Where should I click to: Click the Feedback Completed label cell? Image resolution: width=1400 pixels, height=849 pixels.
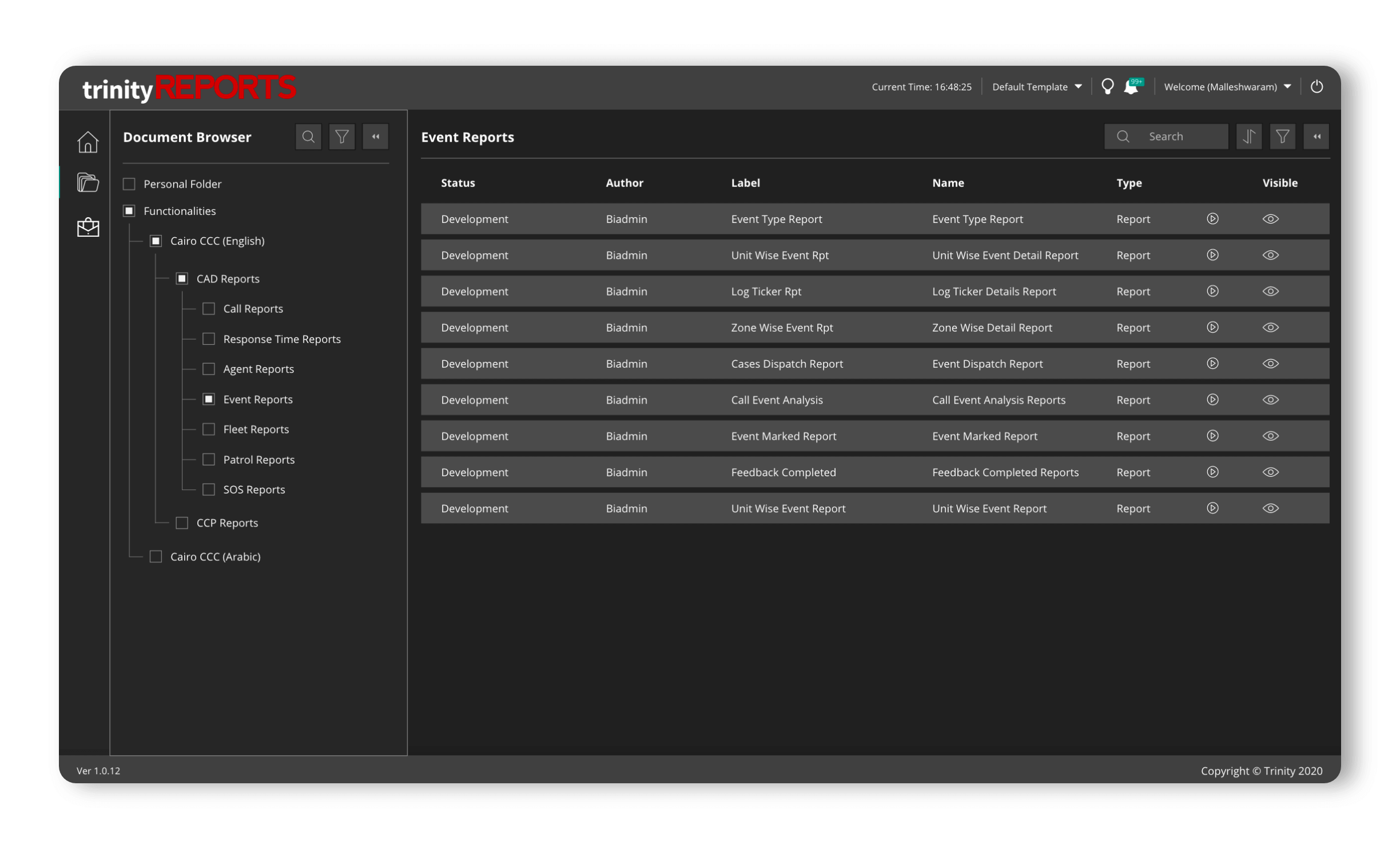(x=783, y=472)
